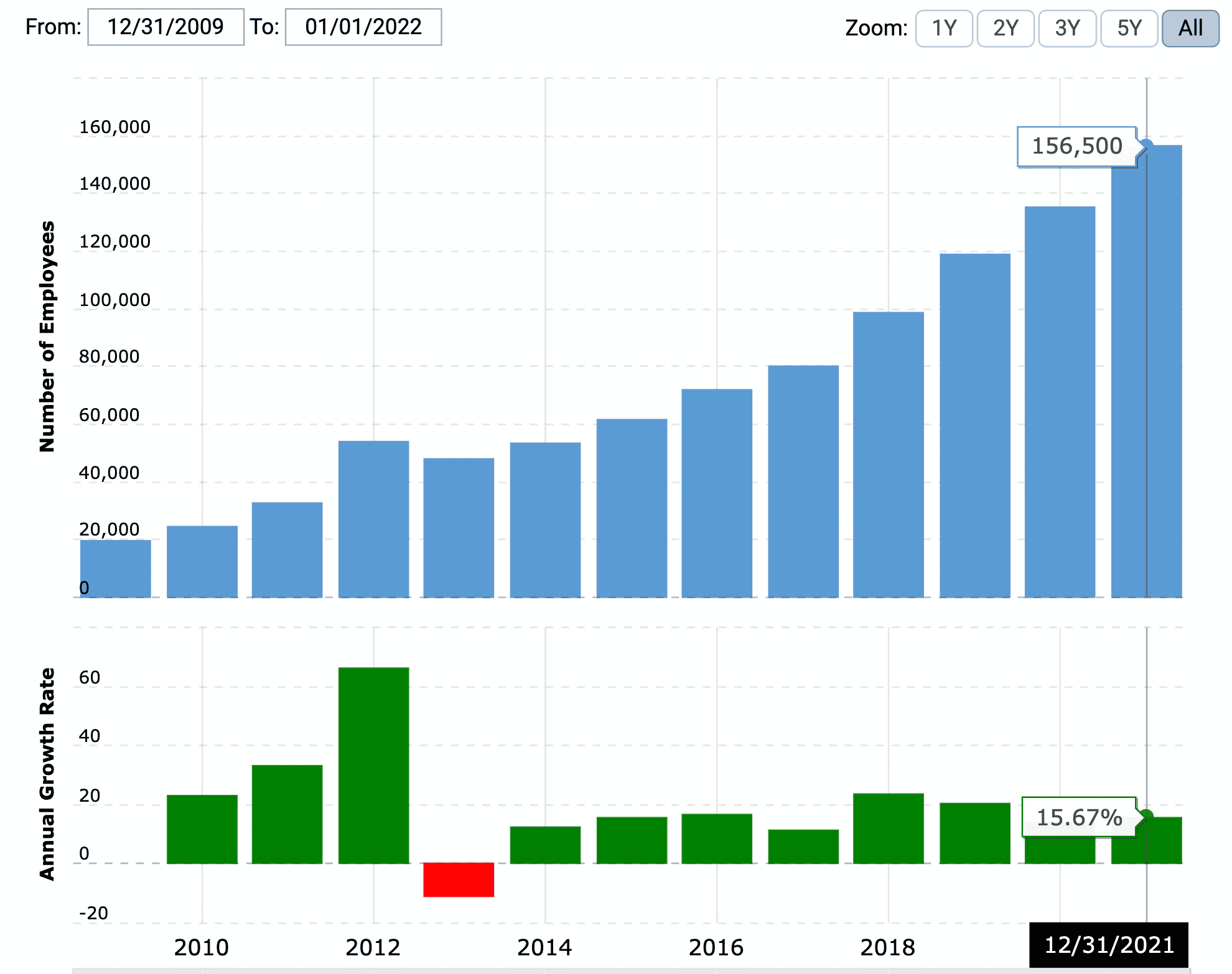1232x974 pixels.
Task: Click the 2018 green growth bar
Action: (888, 828)
